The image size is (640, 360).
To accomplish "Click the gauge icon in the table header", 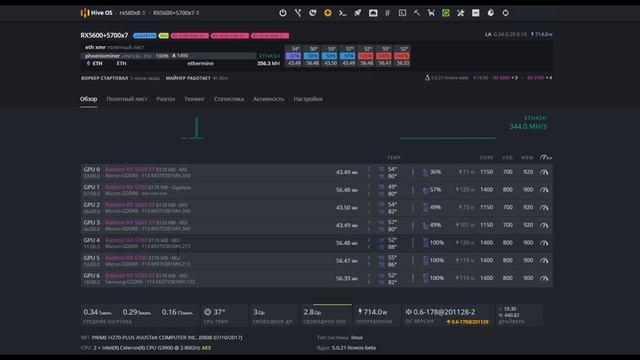I will pyautogui.click(x=545, y=157).
